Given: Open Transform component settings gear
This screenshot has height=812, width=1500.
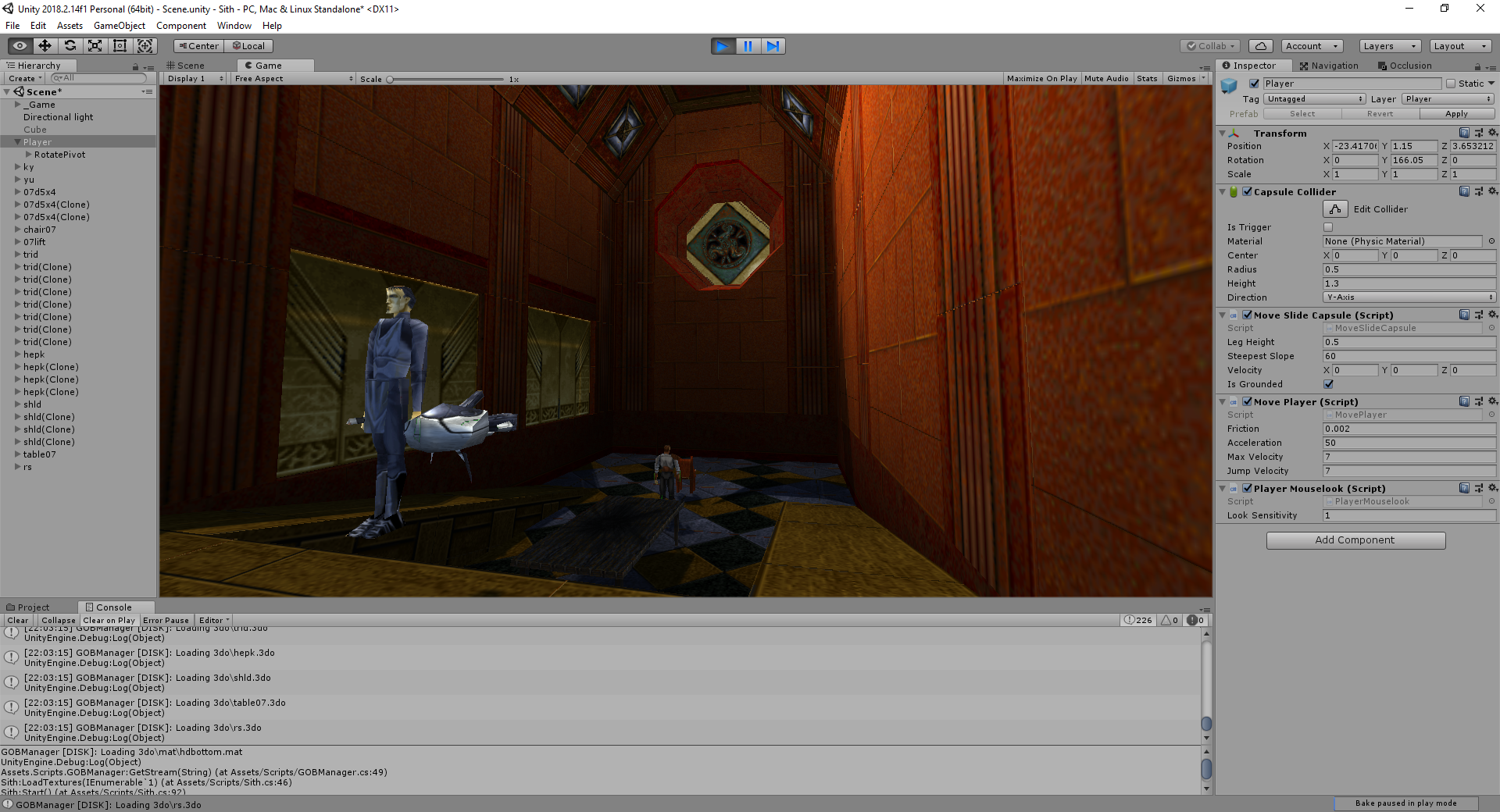Looking at the screenshot, I should [1492, 134].
